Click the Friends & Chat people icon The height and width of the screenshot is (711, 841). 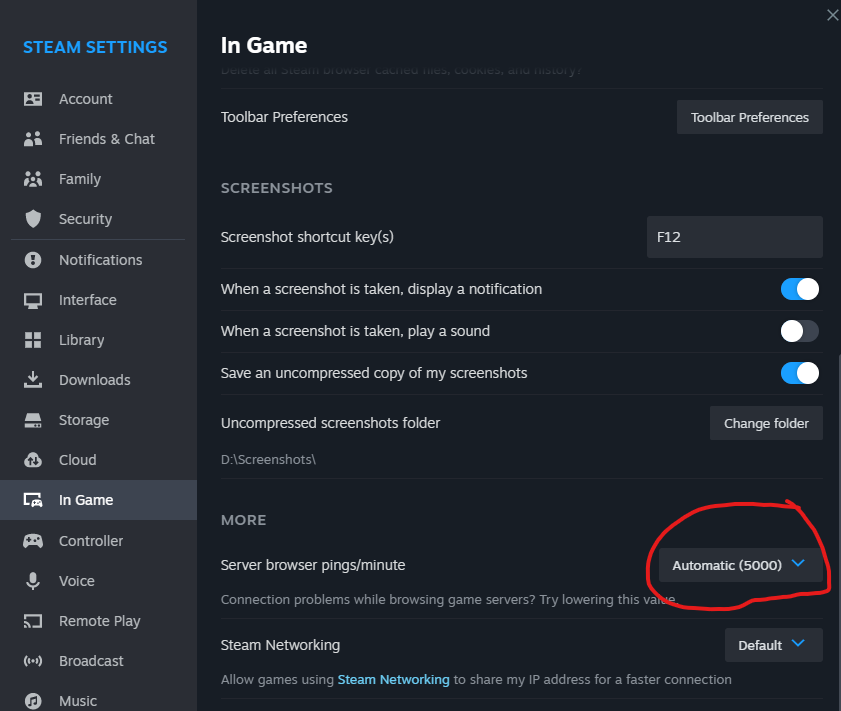tap(33, 139)
